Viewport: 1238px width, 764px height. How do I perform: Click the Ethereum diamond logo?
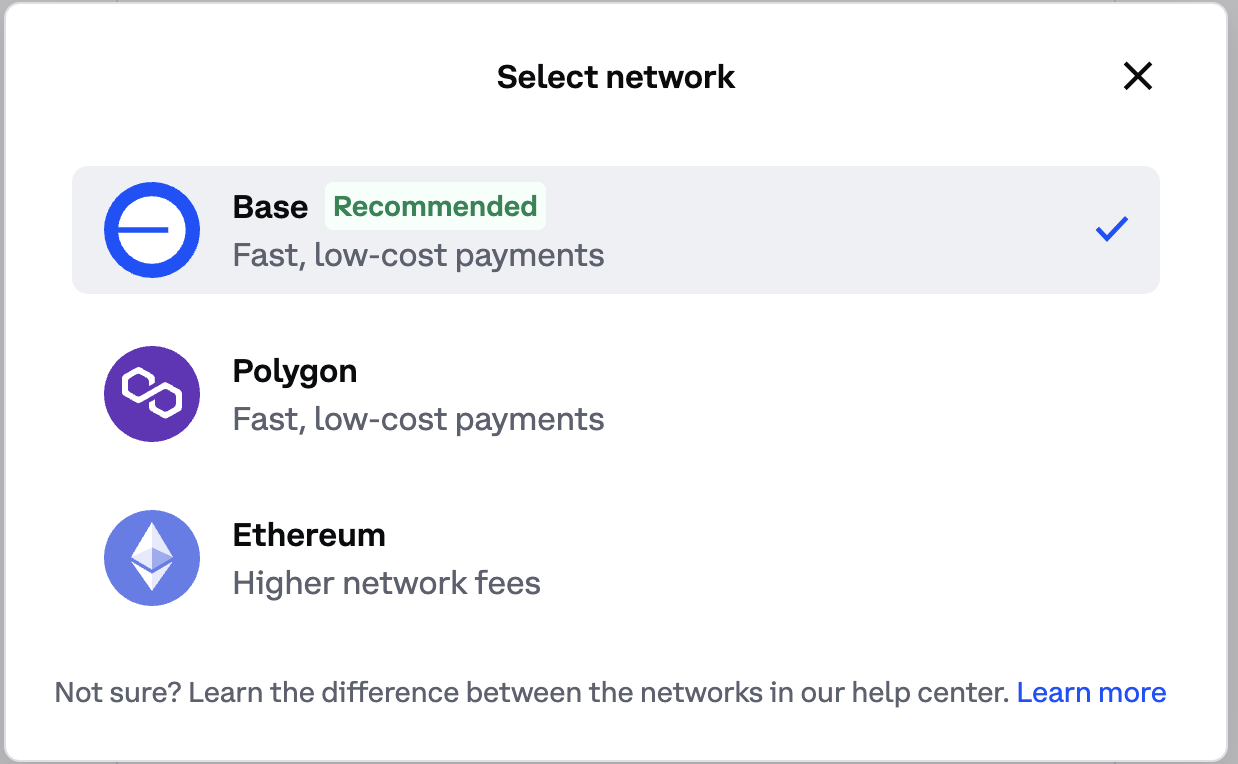[152, 558]
